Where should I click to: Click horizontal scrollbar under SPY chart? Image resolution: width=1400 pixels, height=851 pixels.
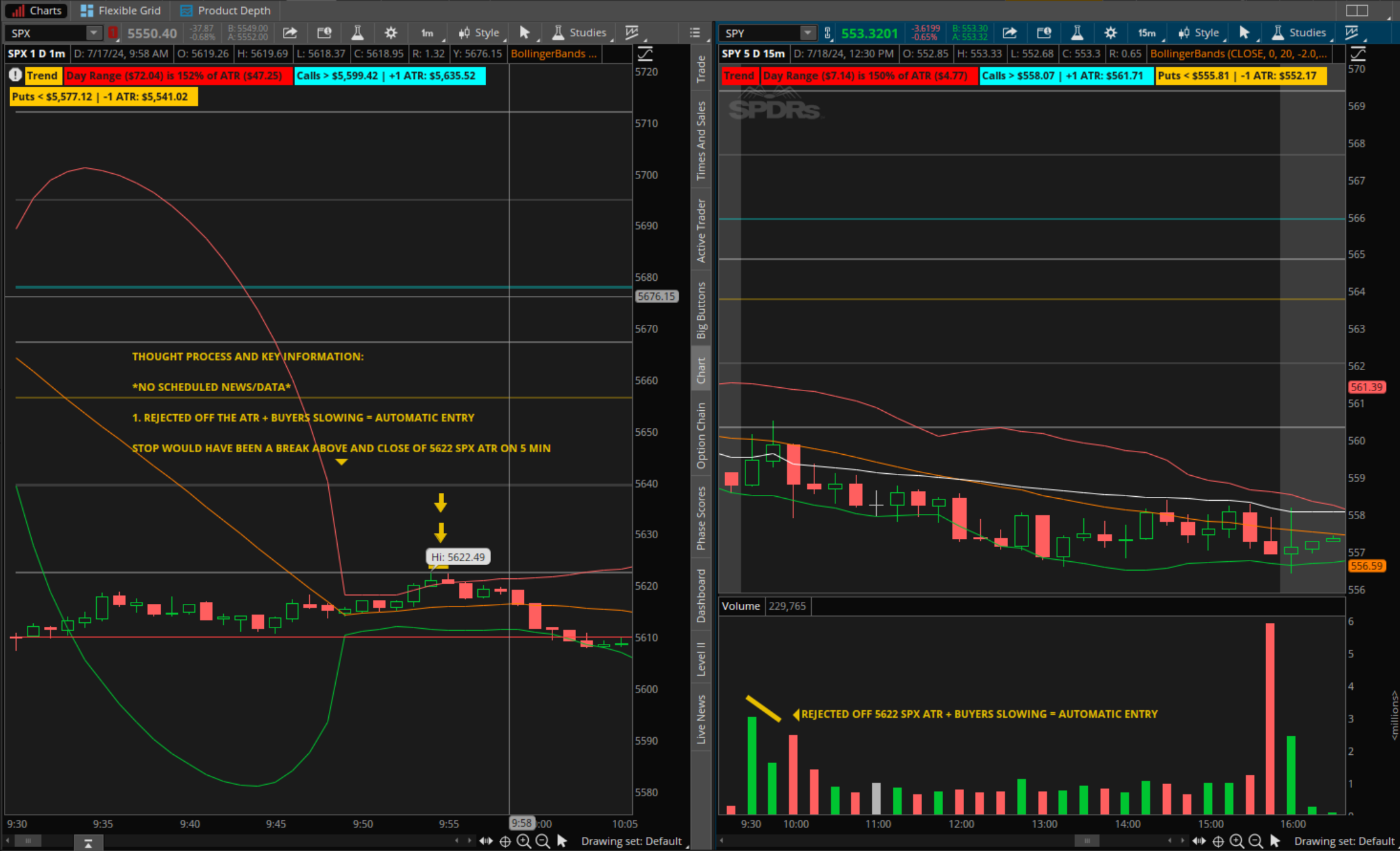(x=1086, y=841)
